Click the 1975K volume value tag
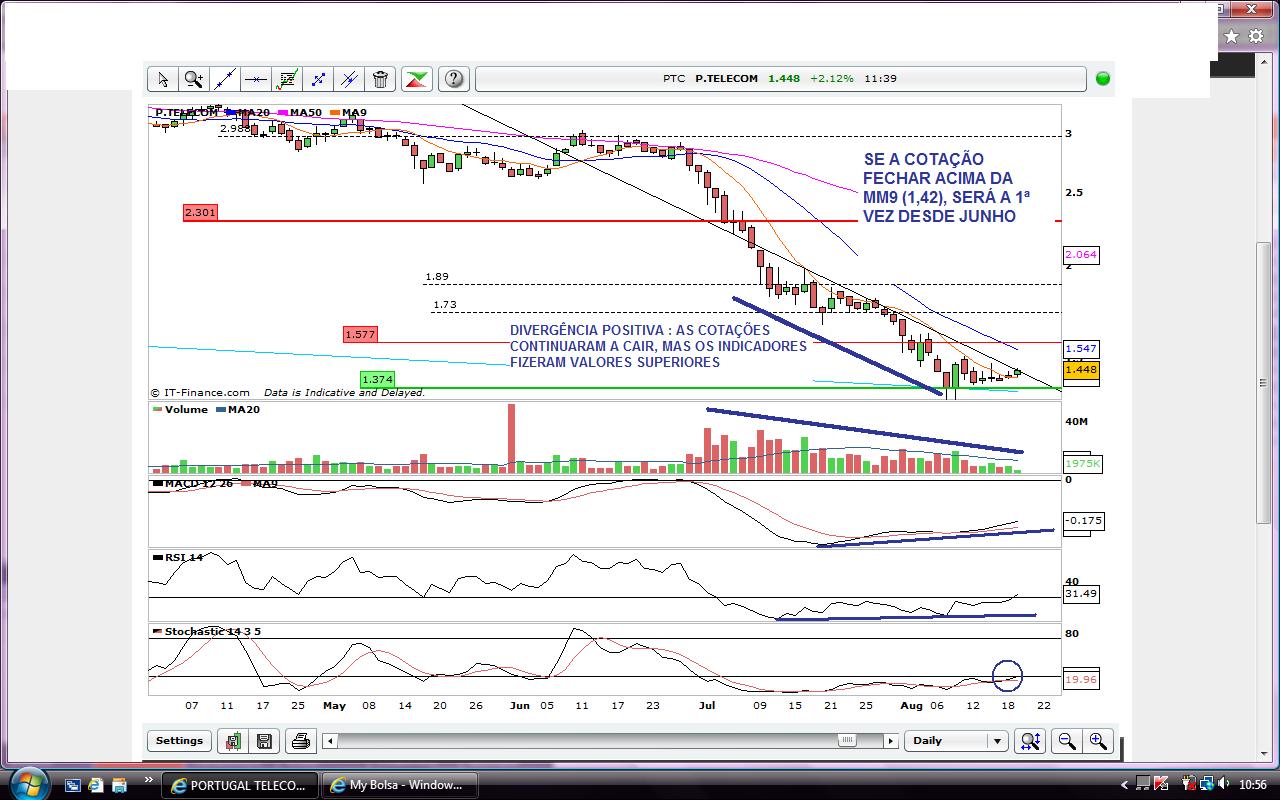This screenshot has height=800, width=1280. (1083, 464)
